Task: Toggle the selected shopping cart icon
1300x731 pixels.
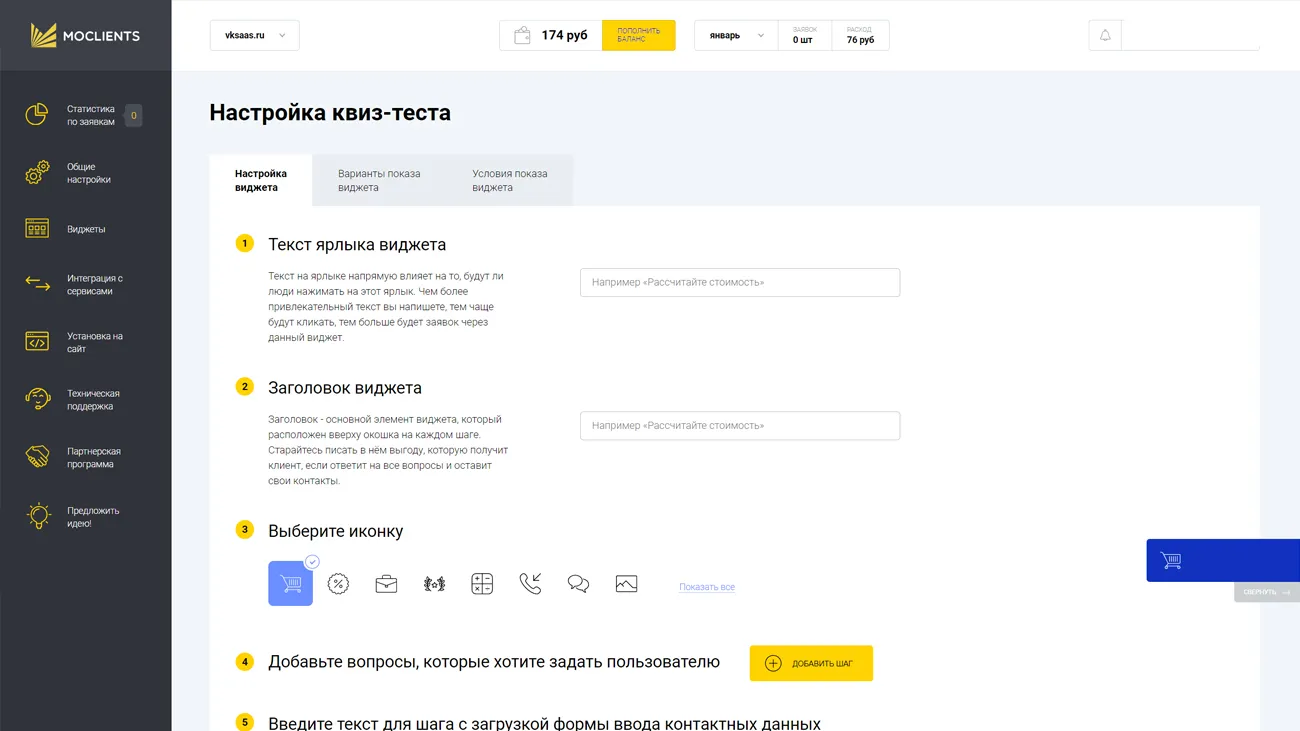Action: pyautogui.click(x=290, y=584)
